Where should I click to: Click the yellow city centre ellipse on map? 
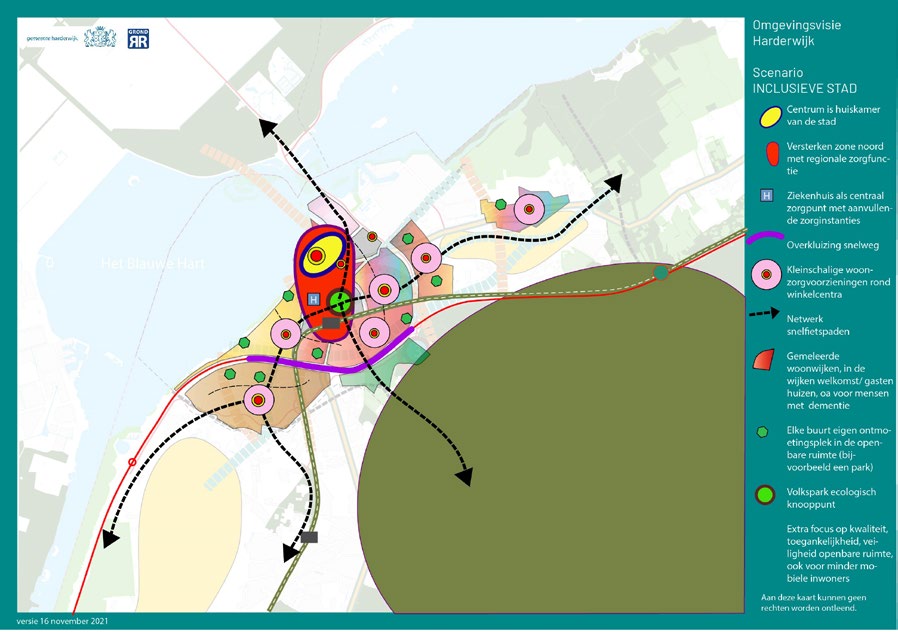(x=322, y=254)
